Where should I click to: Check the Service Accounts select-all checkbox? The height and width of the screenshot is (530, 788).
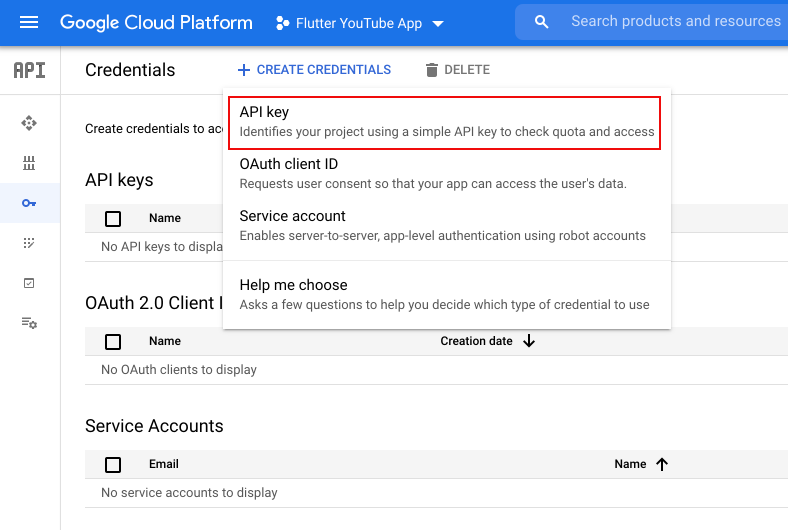coord(113,465)
